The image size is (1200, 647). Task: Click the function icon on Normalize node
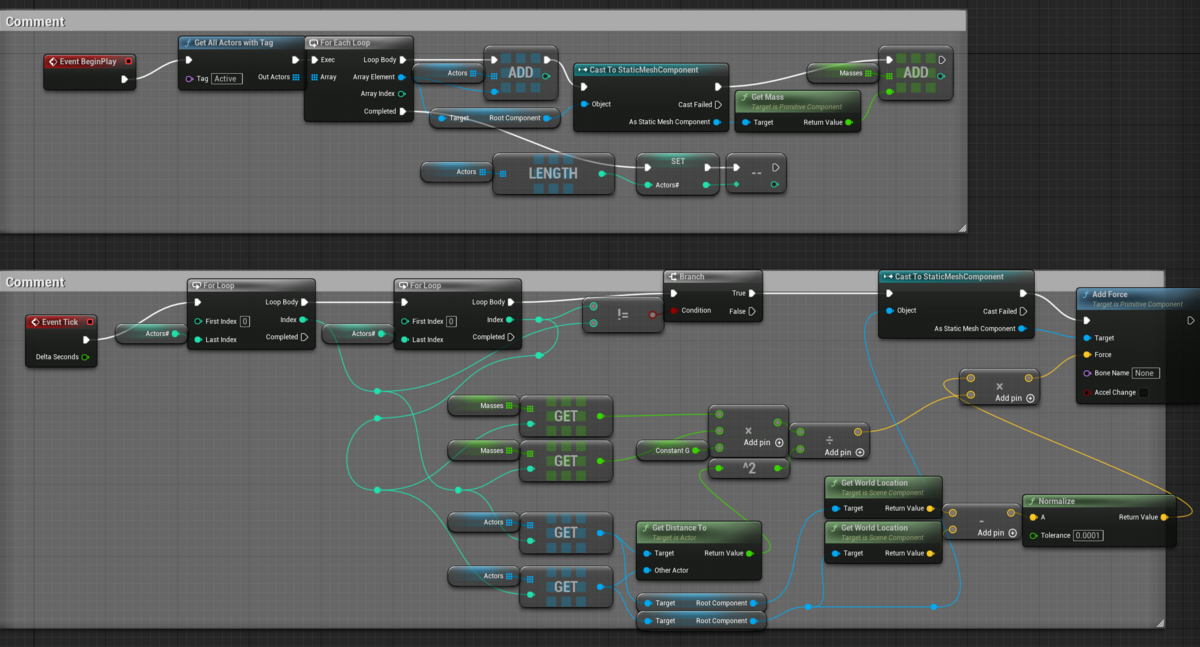1031,501
